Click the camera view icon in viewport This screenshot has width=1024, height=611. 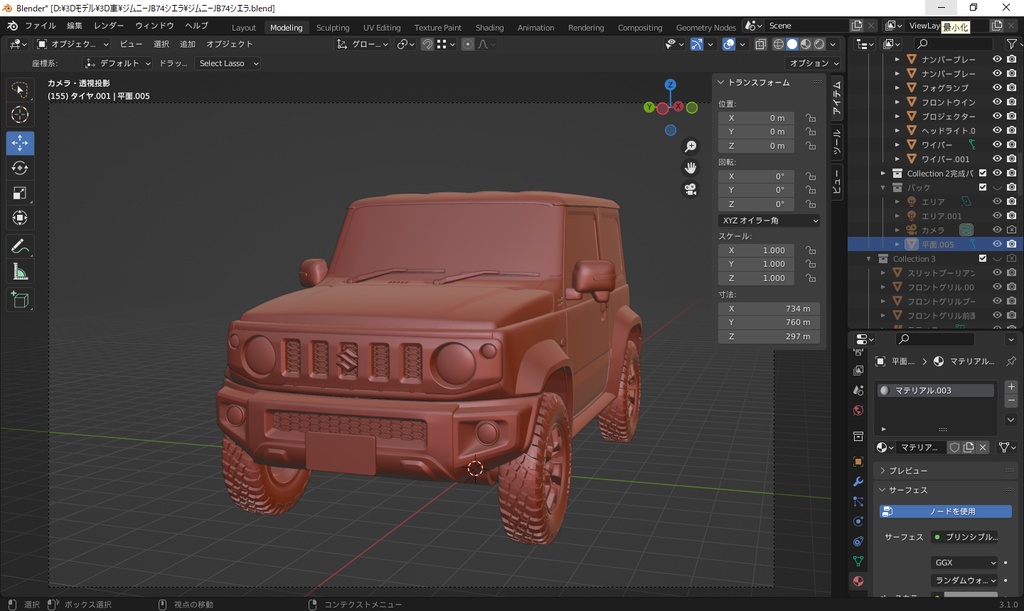click(690, 189)
